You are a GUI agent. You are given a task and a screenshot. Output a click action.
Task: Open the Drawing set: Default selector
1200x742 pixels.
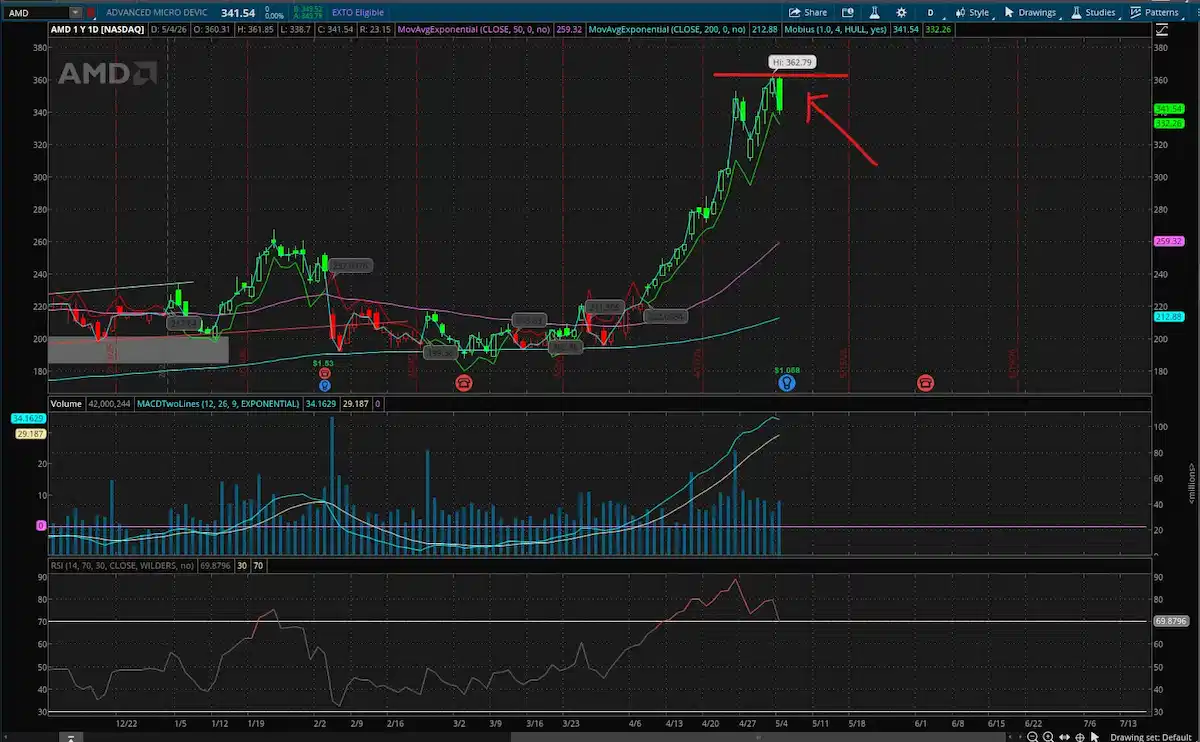(1149, 736)
